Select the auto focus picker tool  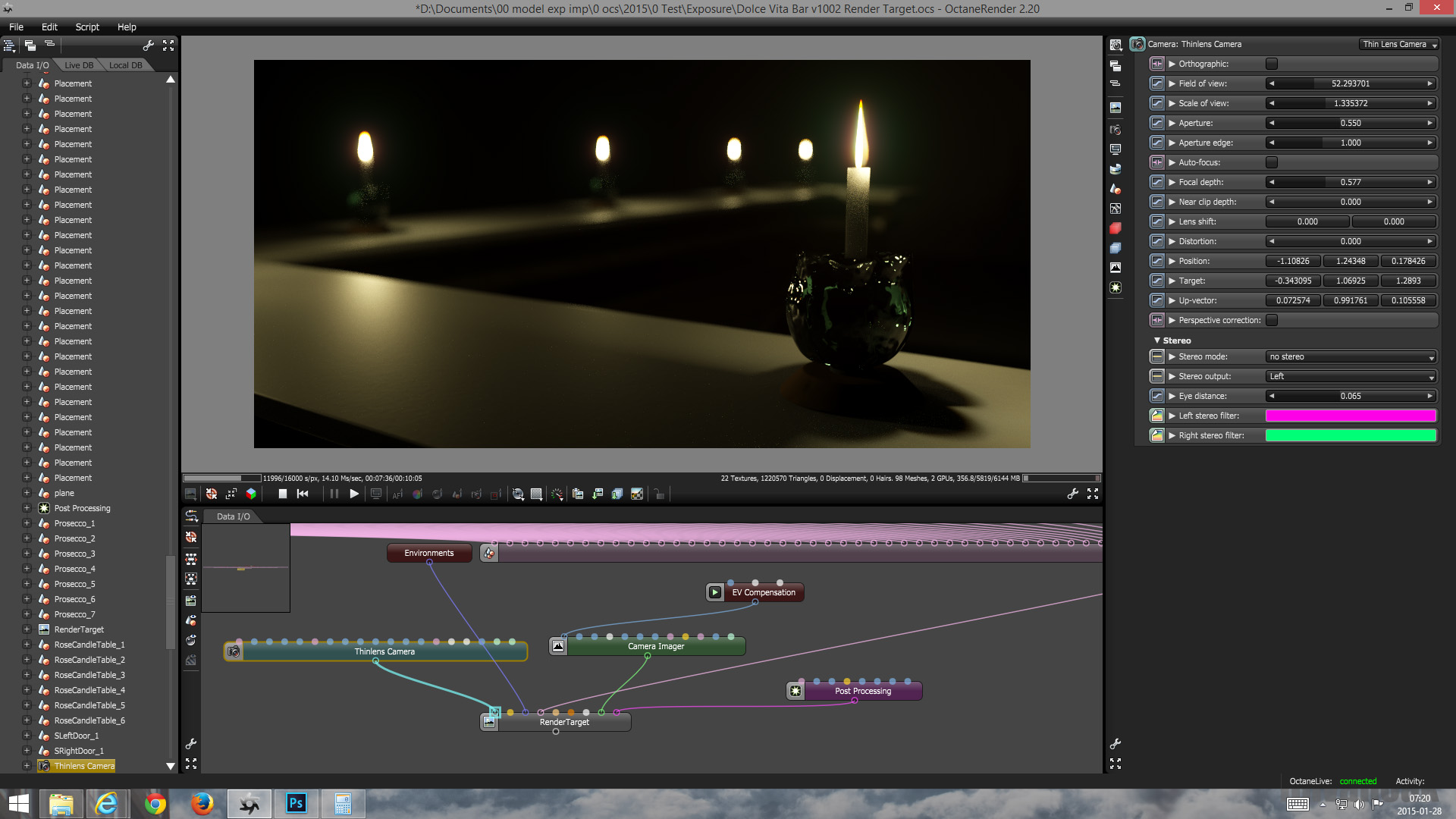click(x=397, y=494)
